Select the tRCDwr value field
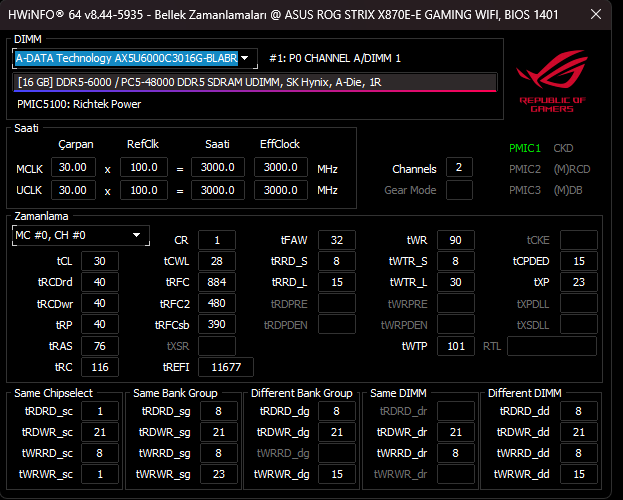Image resolution: width=623 pixels, height=500 pixels. coord(100,303)
